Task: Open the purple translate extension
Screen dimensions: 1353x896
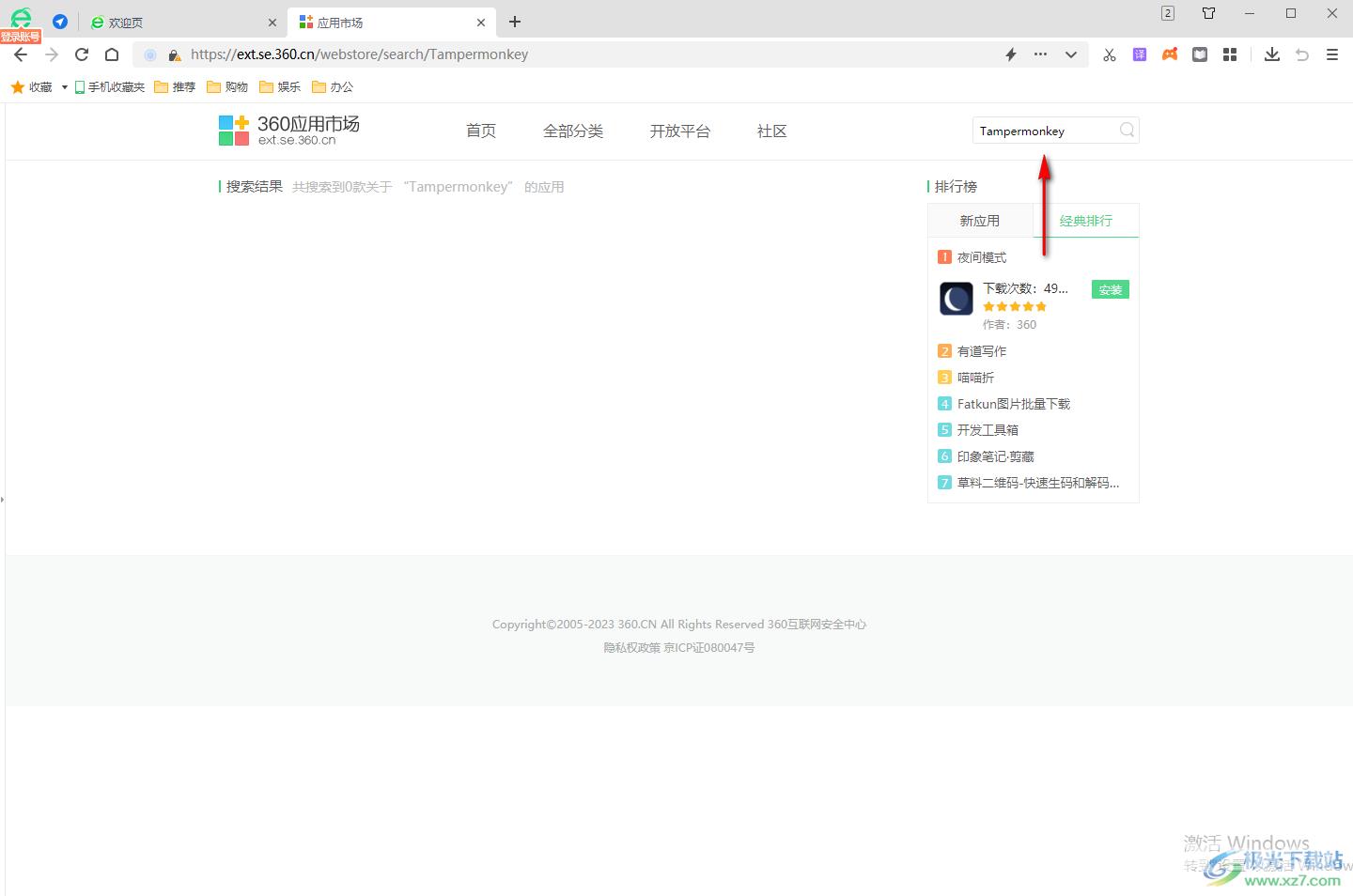Action: coord(1140,54)
